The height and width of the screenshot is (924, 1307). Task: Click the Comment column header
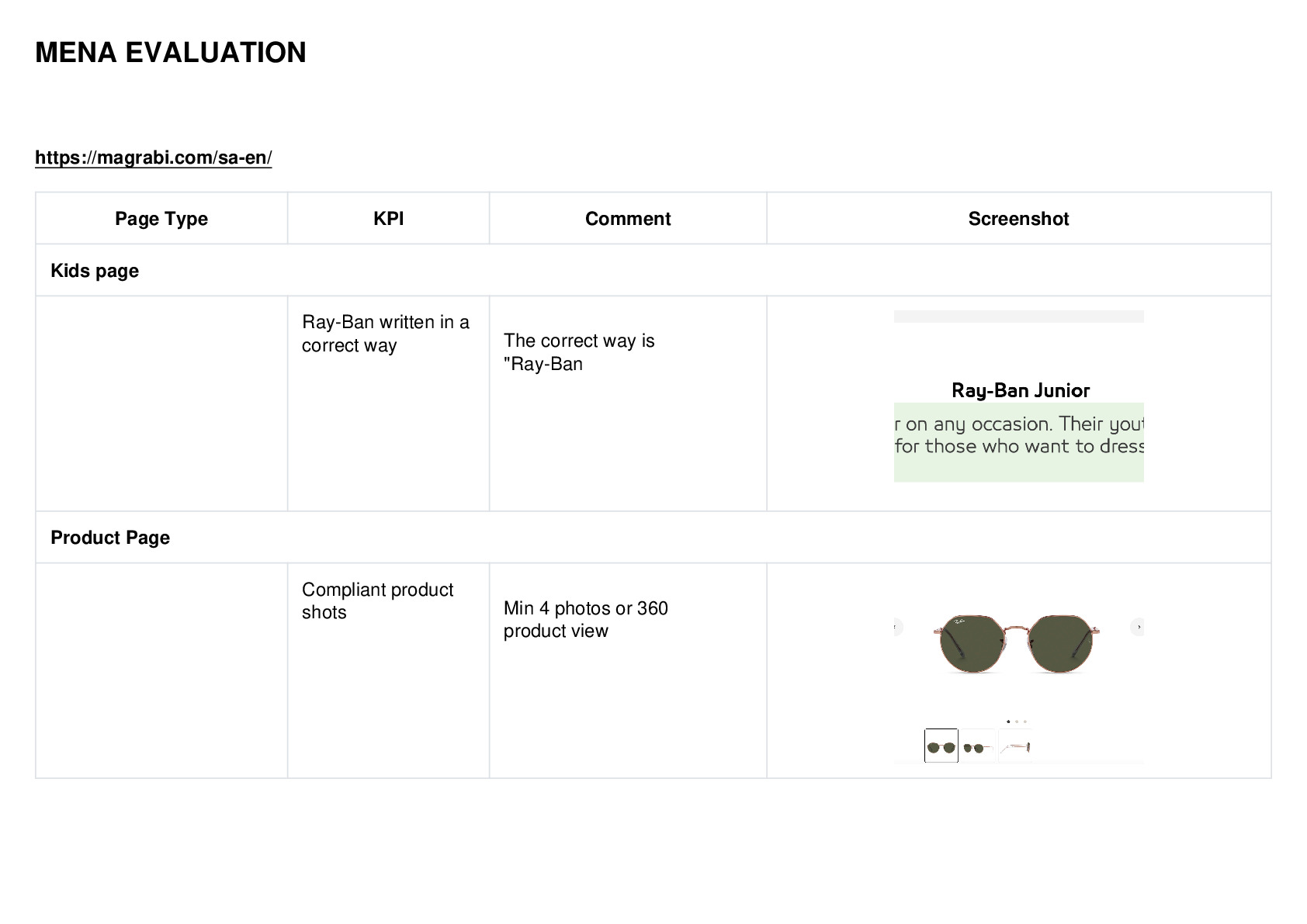tap(628, 219)
